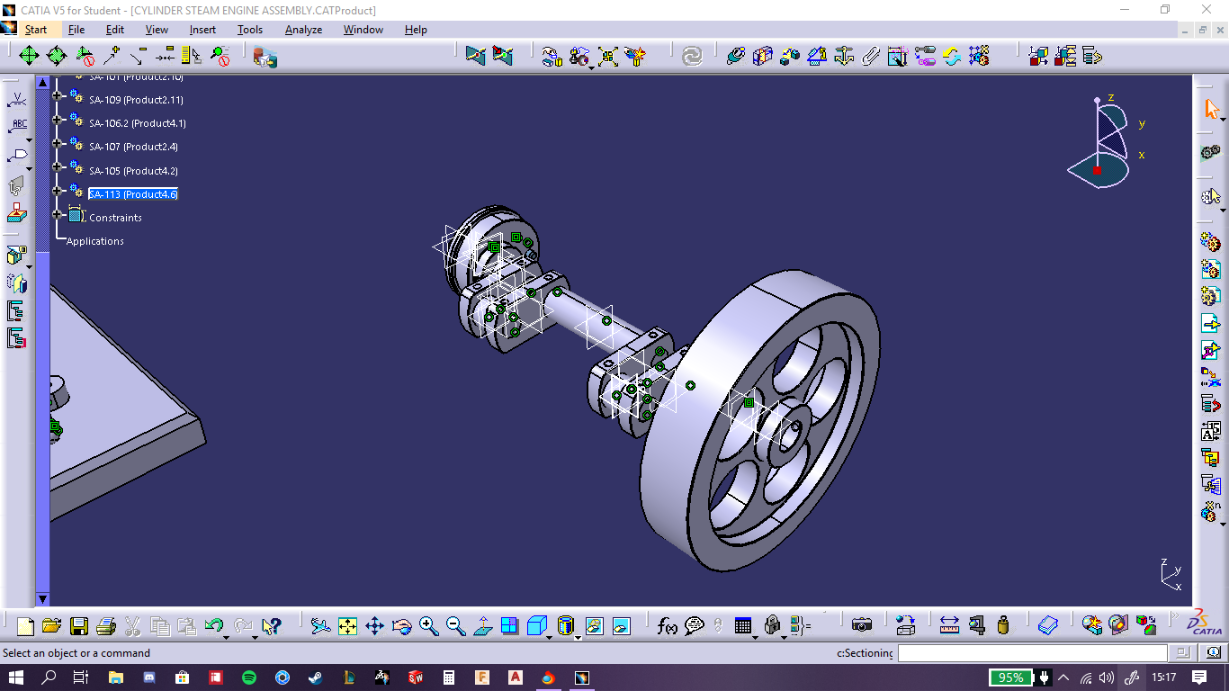Select the Pan view tool
The width and height of the screenshot is (1229, 691).
(374, 626)
